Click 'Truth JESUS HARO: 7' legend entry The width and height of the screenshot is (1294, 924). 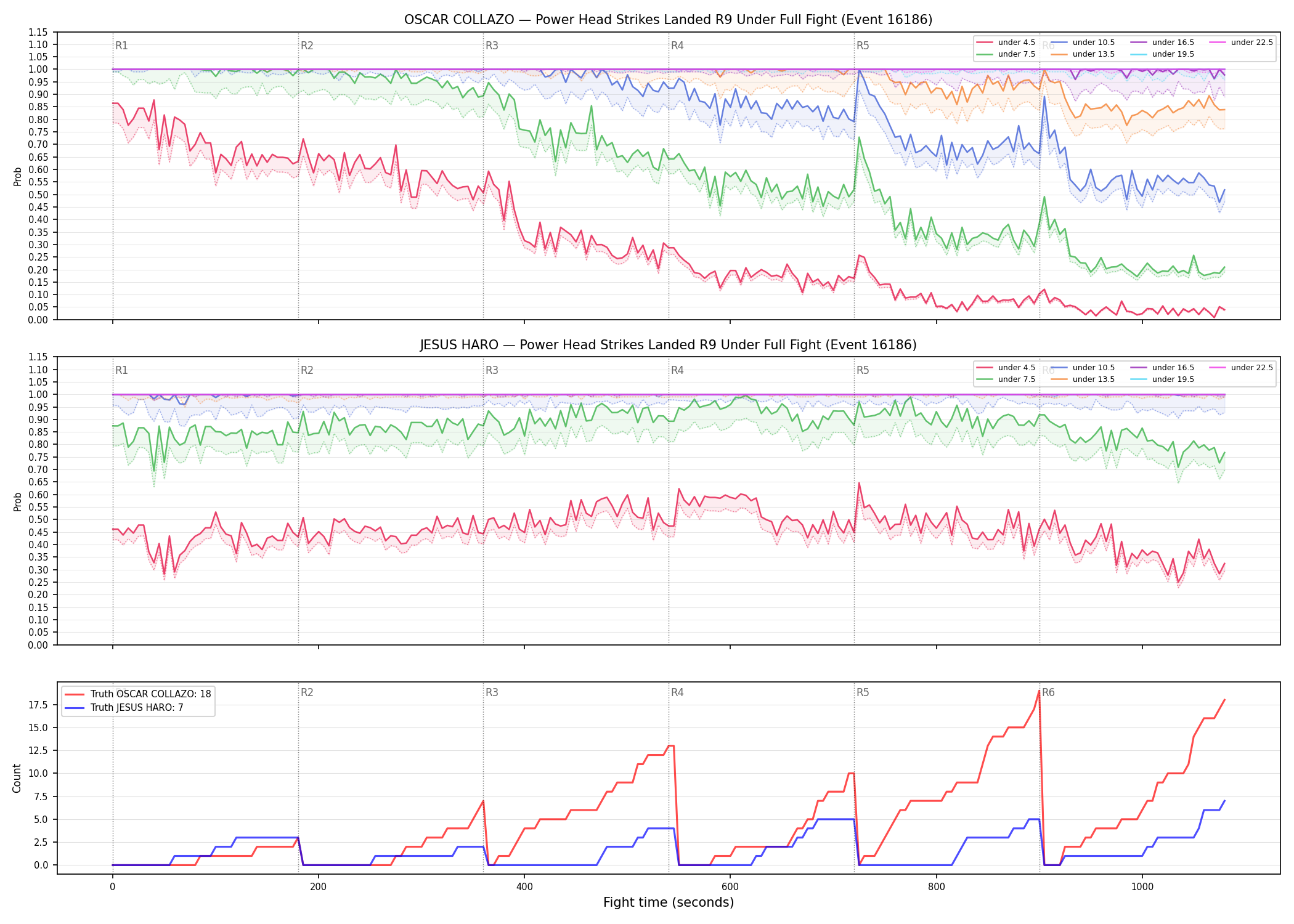124,708
